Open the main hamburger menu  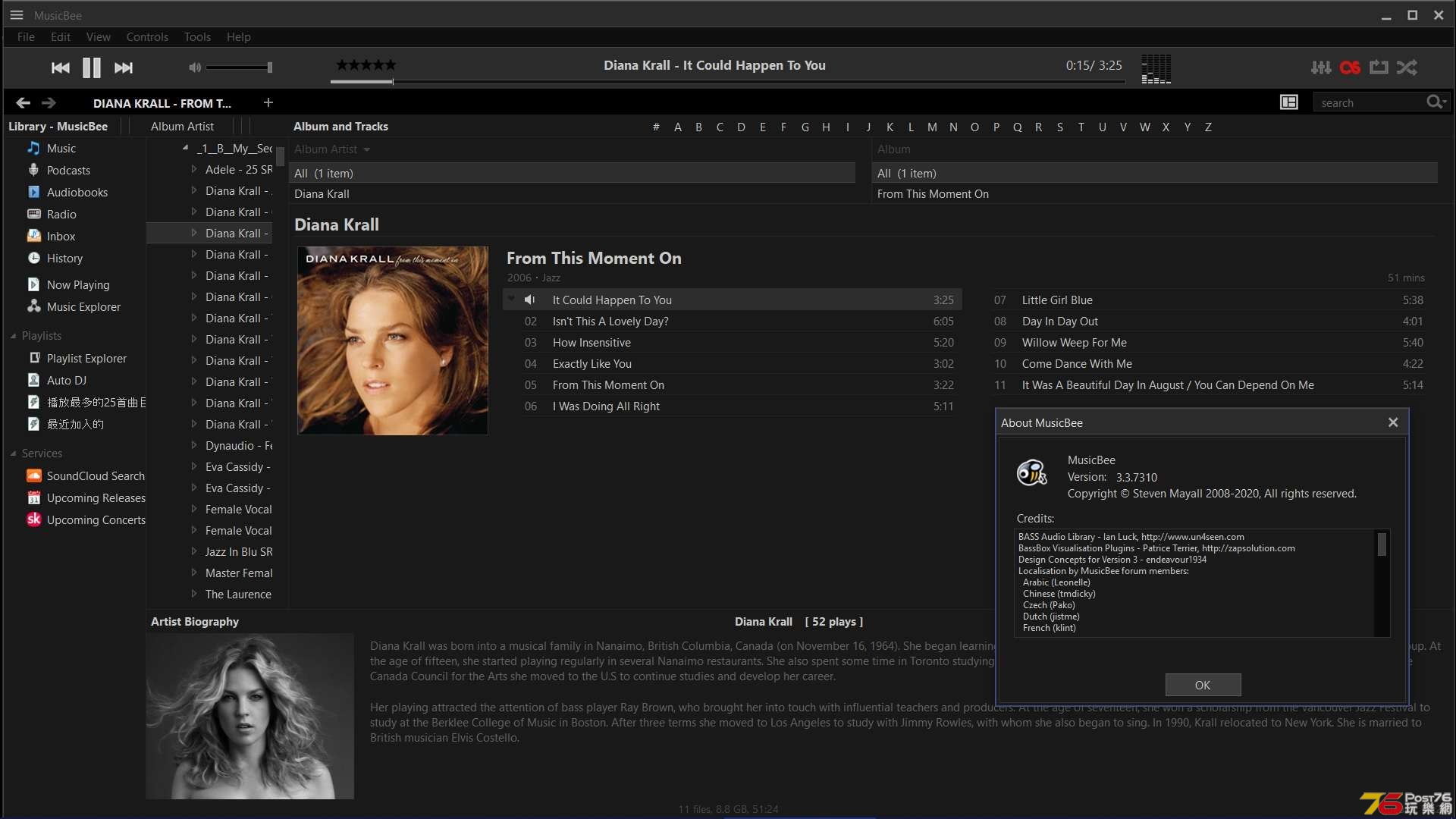[x=16, y=15]
